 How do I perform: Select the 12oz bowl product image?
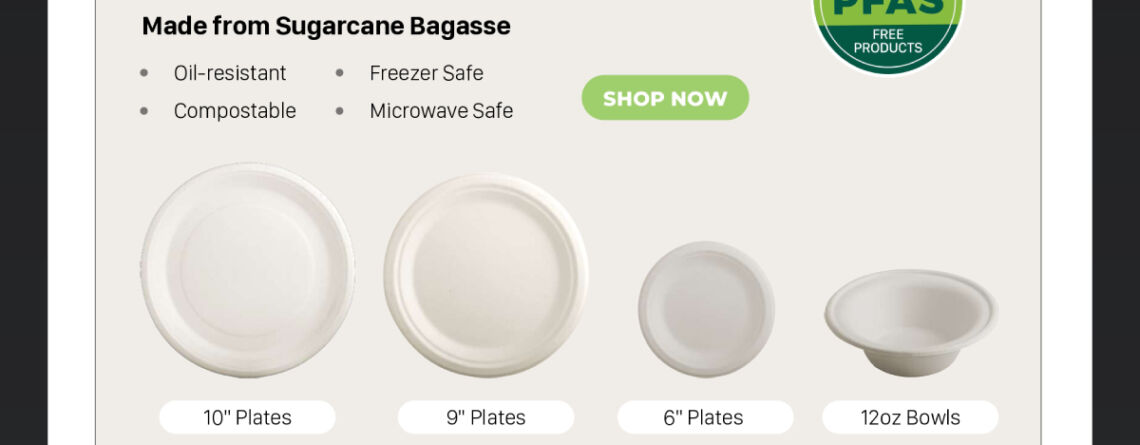911,323
